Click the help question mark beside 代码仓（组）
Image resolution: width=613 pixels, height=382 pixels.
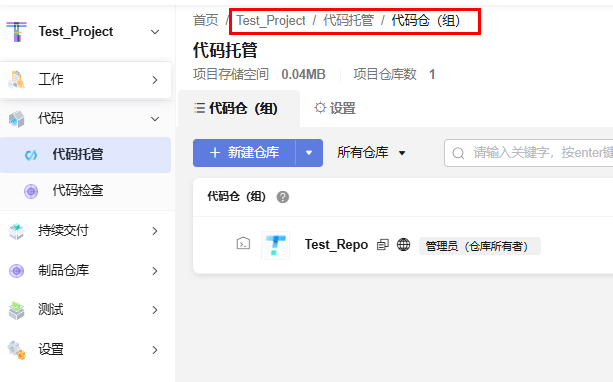tap(283, 197)
